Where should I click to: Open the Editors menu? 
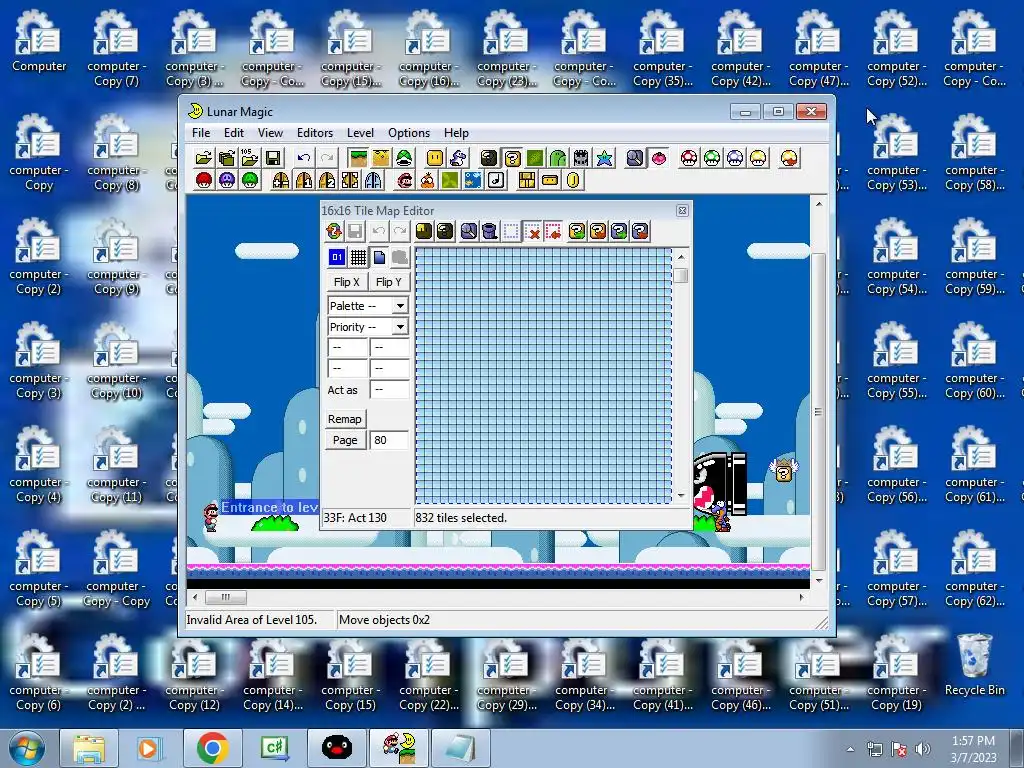coord(315,133)
